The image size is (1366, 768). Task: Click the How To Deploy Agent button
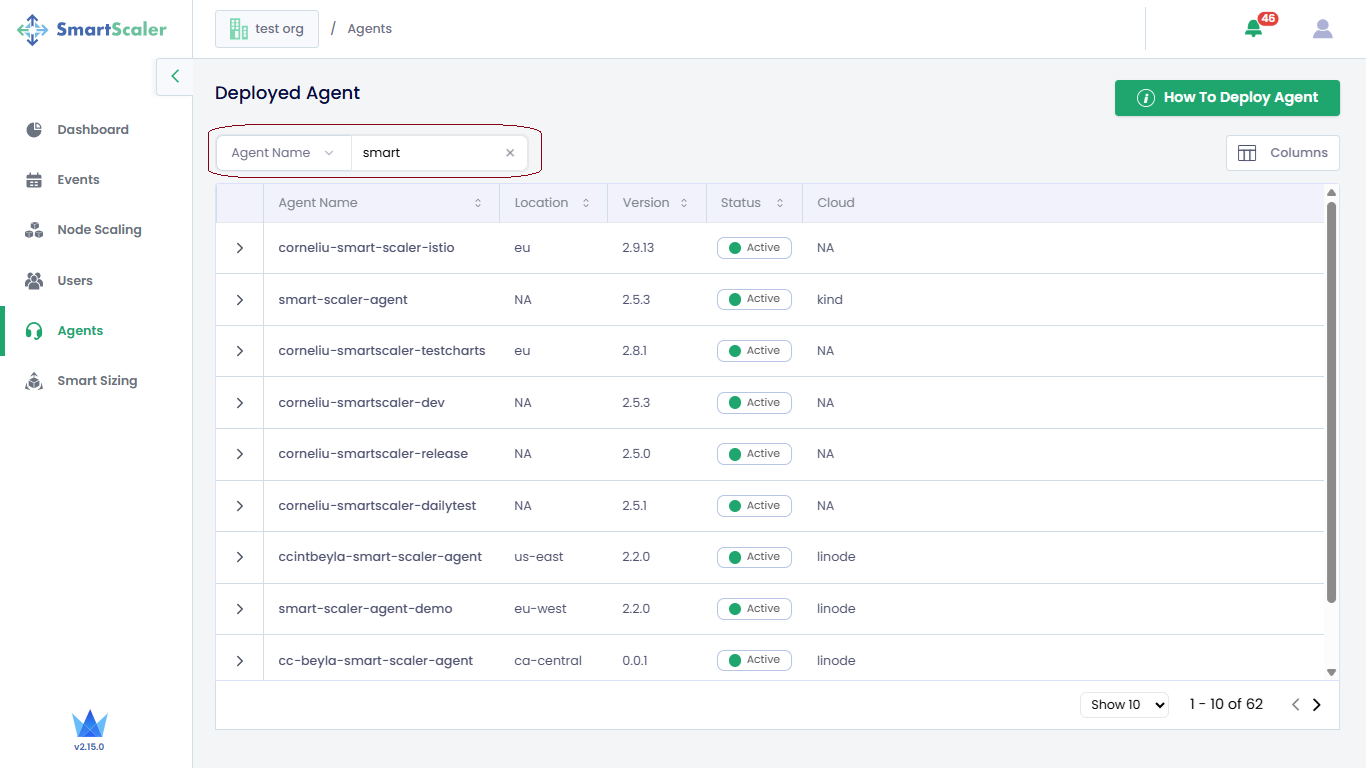[1227, 98]
